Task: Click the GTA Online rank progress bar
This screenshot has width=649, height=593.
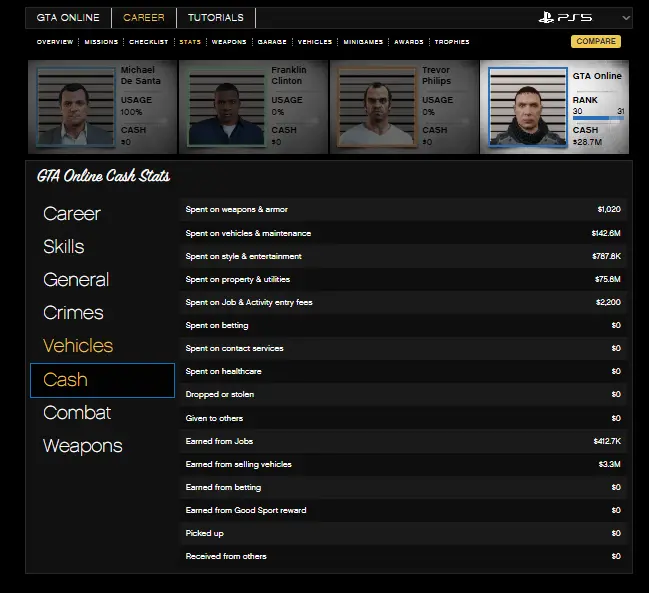Action: point(598,119)
